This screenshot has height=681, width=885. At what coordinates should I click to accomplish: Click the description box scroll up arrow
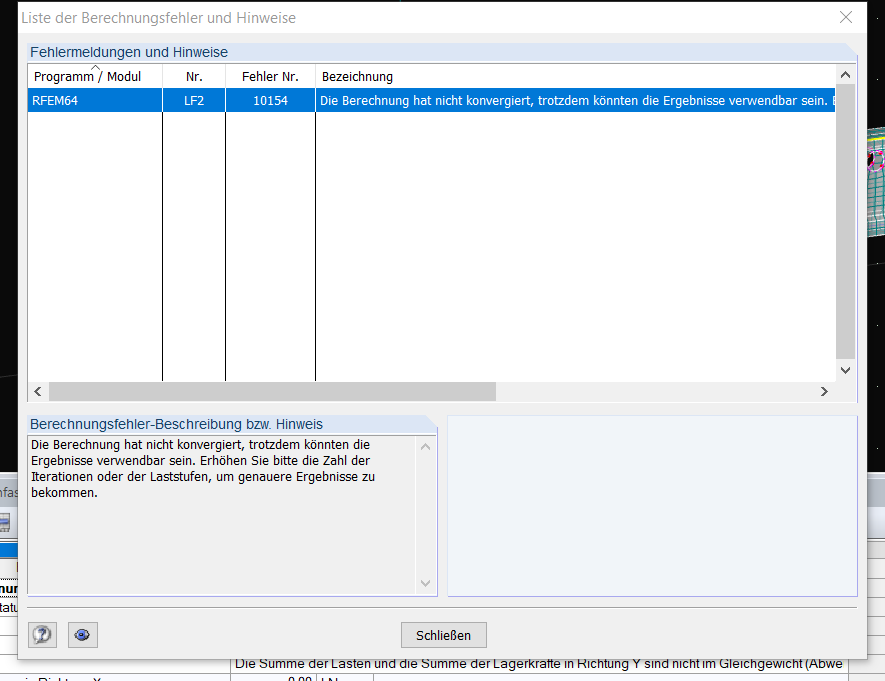coord(426,446)
